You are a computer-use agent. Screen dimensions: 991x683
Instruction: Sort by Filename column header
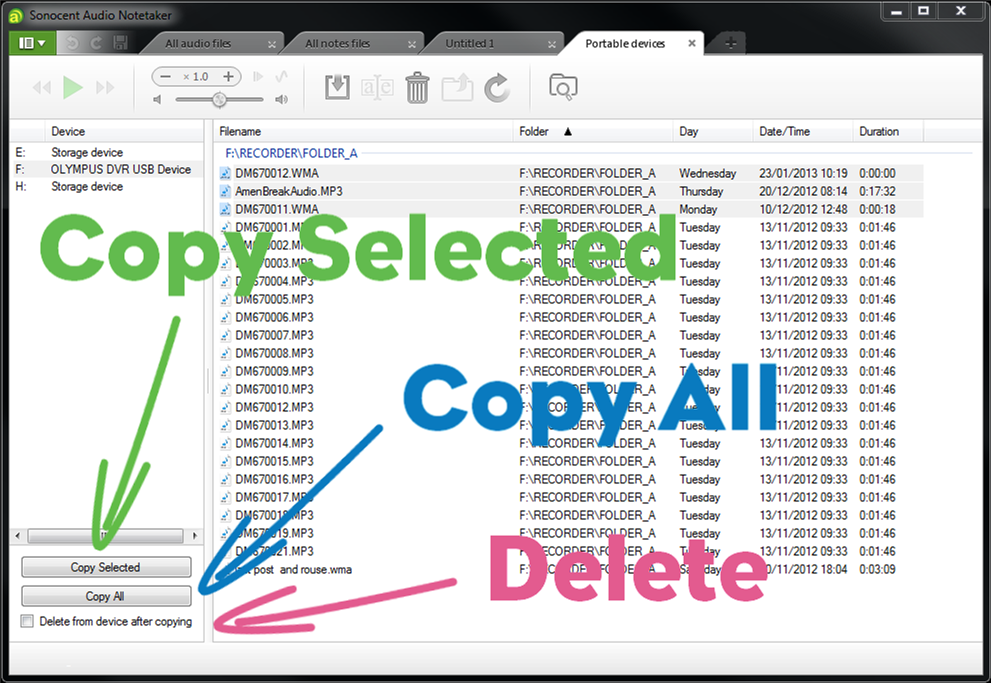tap(363, 131)
